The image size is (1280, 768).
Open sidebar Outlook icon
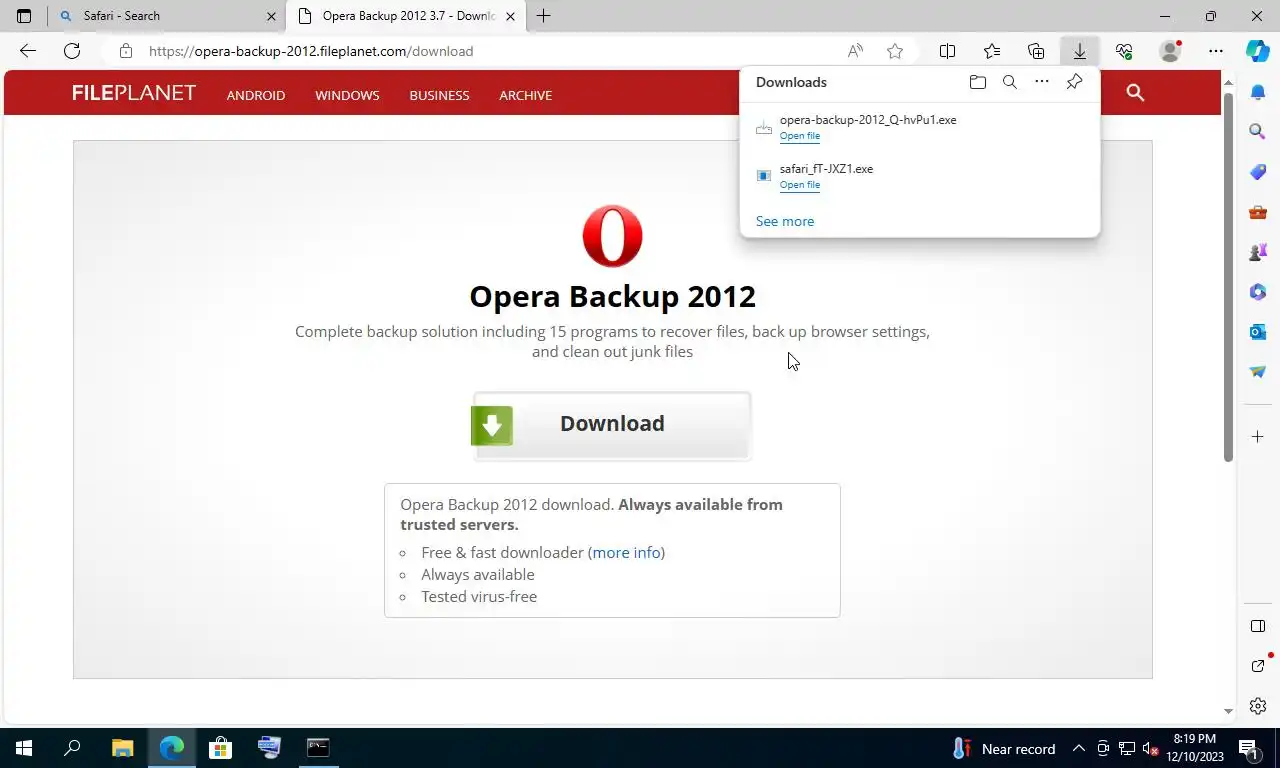click(1258, 331)
